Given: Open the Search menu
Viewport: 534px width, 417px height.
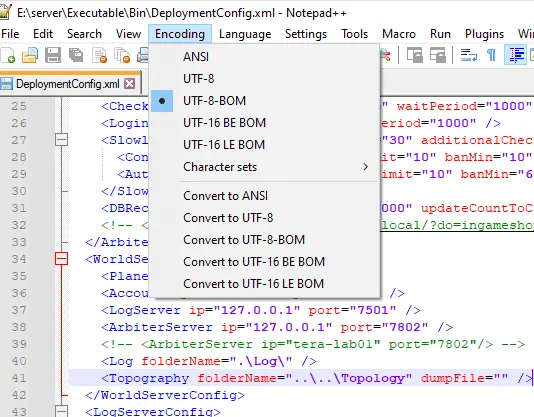Looking at the screenshot, I should [x=84, y=34].
